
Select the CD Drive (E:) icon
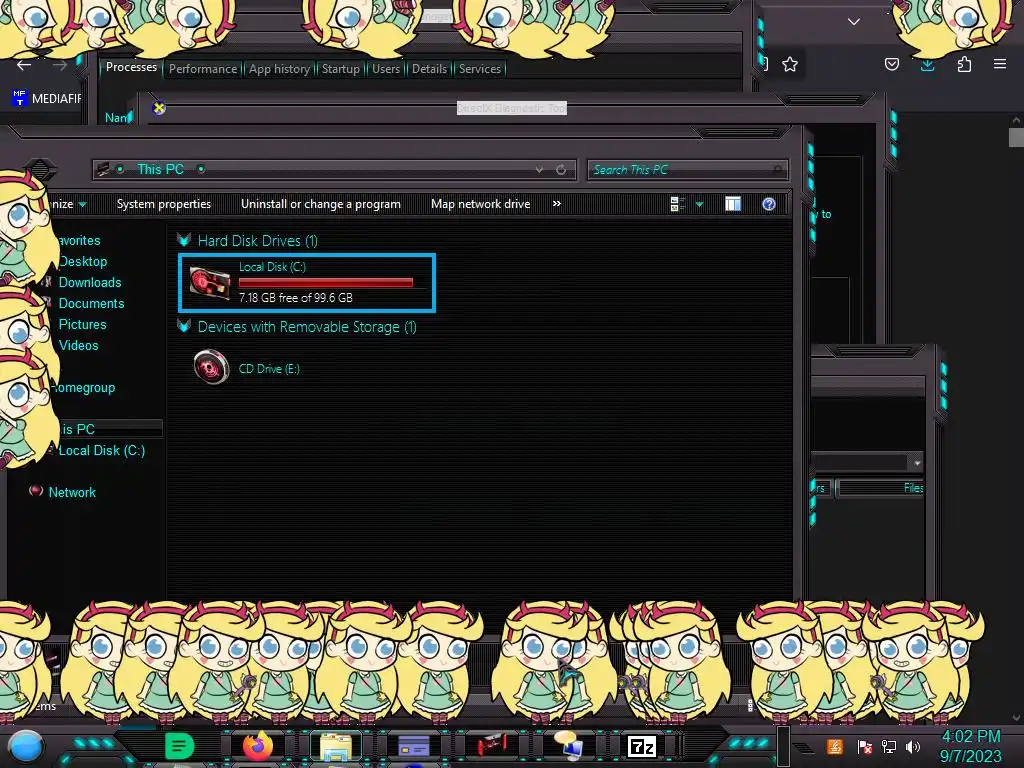(x=212, y=367)
